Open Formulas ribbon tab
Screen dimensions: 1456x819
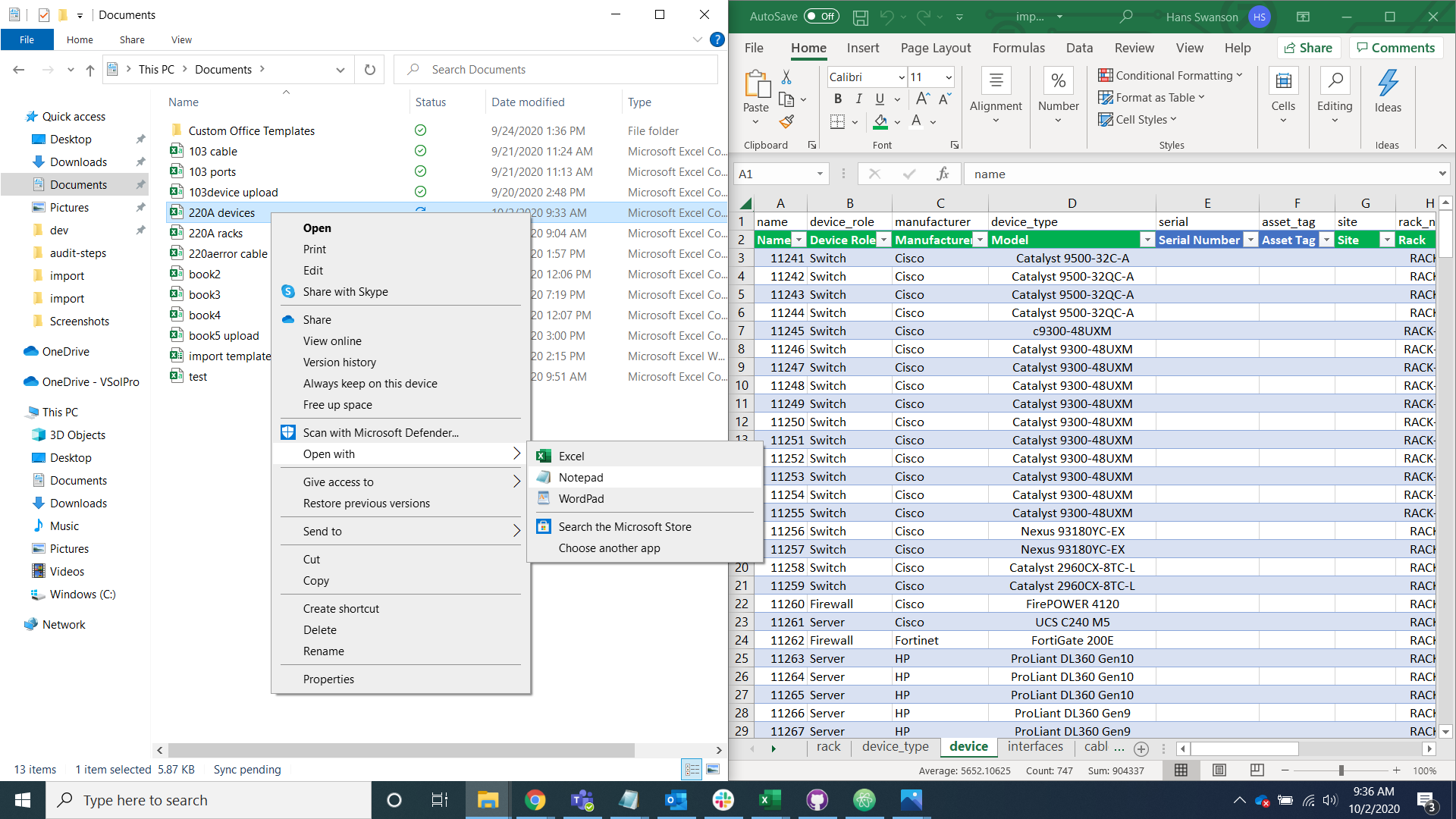tap(1018, 48)
